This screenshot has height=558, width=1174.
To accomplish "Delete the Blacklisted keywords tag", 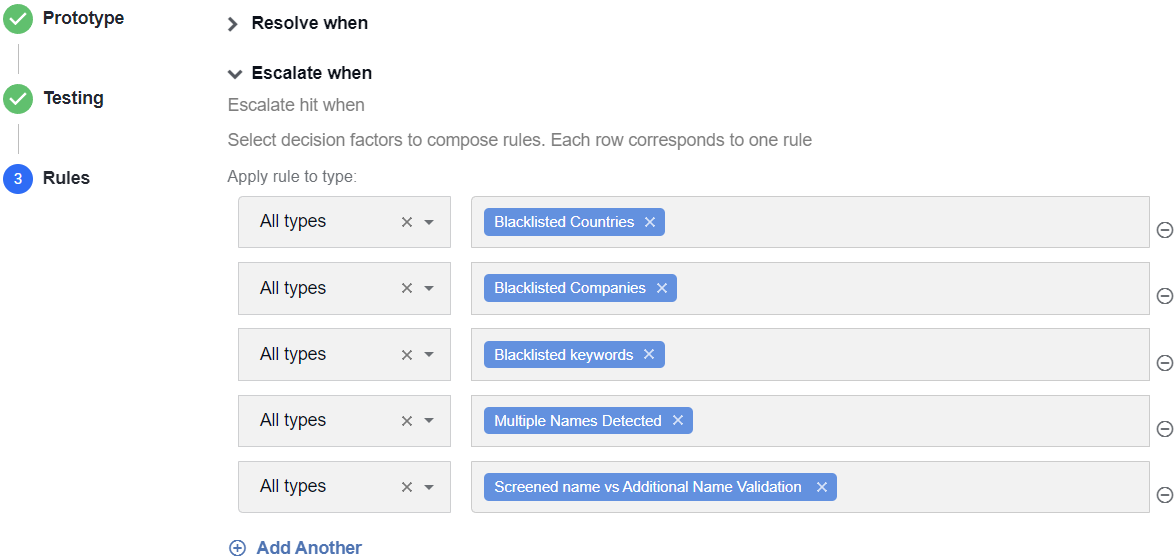I will pos(649,354).
